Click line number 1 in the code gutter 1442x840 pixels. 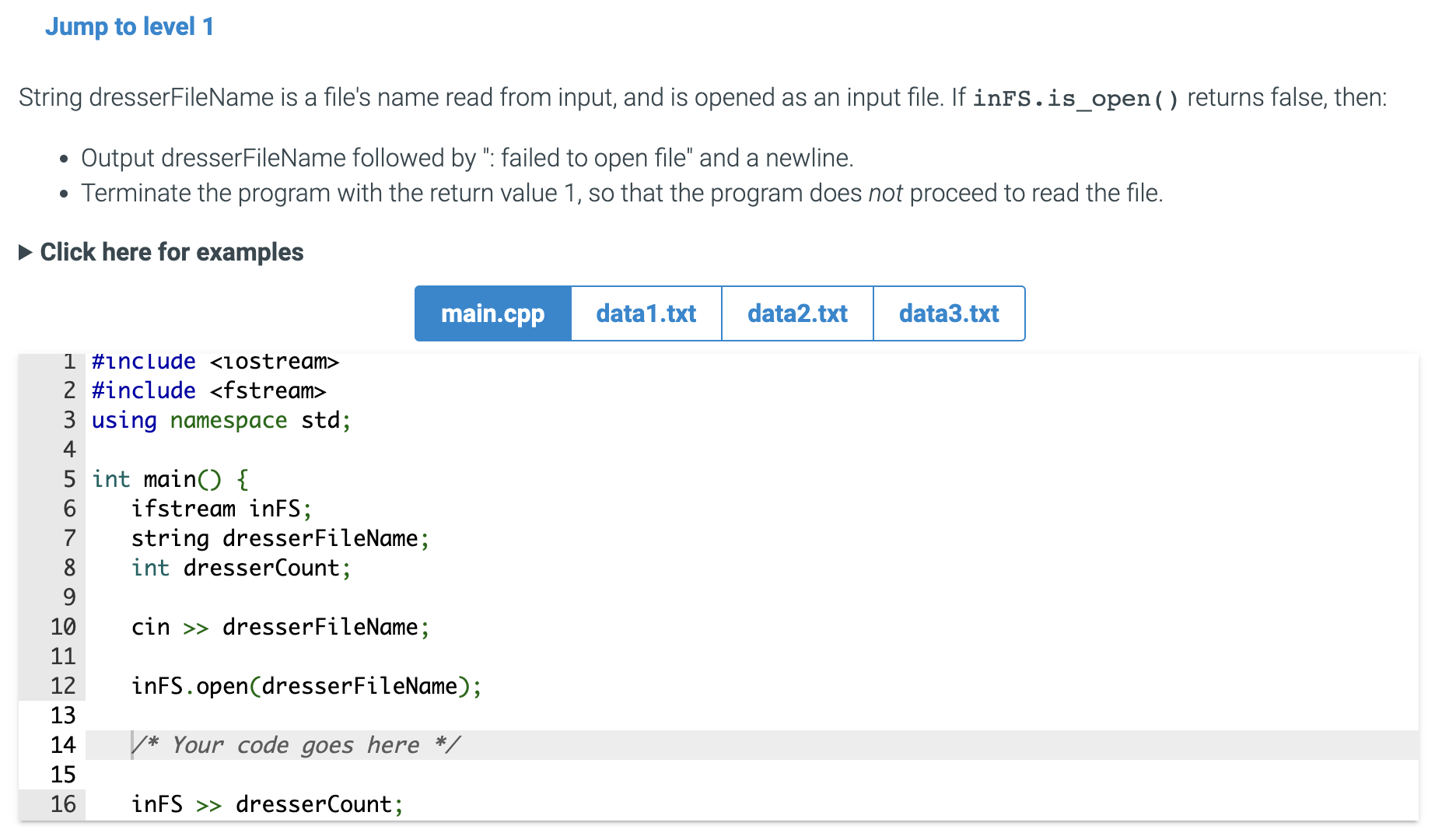point(68,361)
